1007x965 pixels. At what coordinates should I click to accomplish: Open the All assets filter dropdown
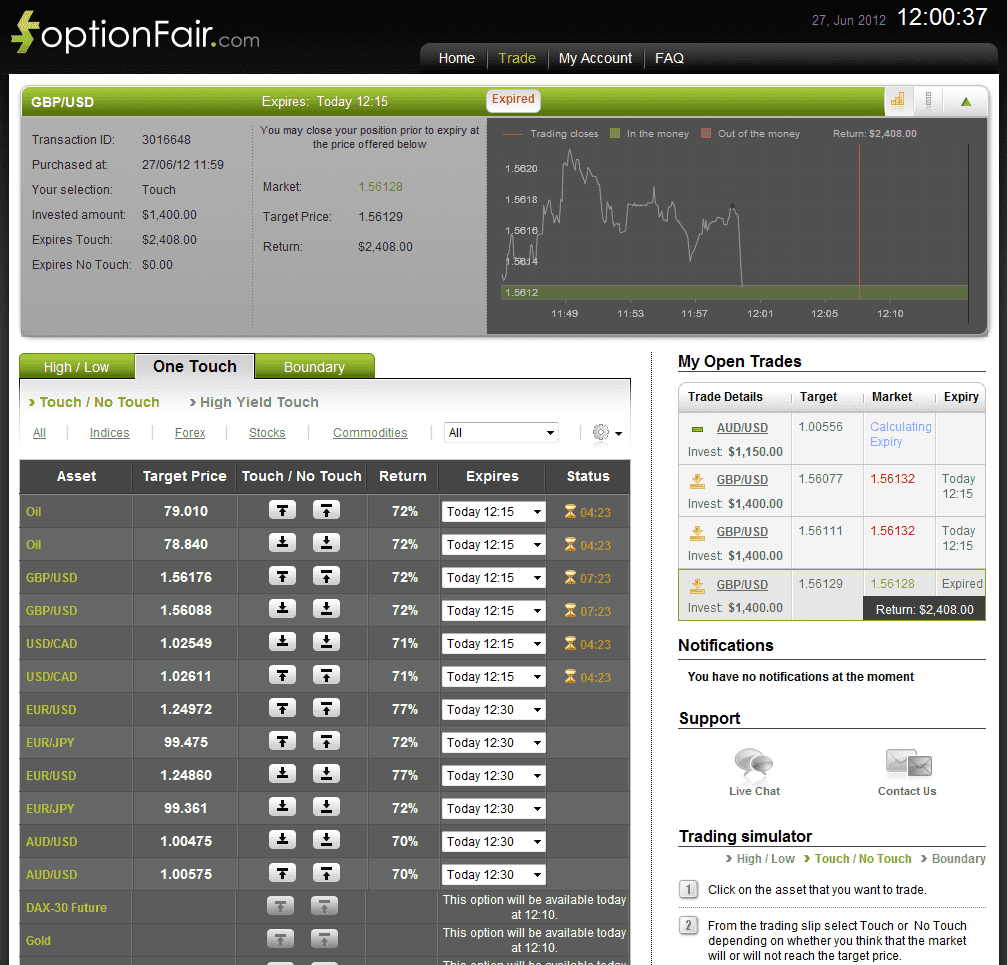tap(501, 431)
